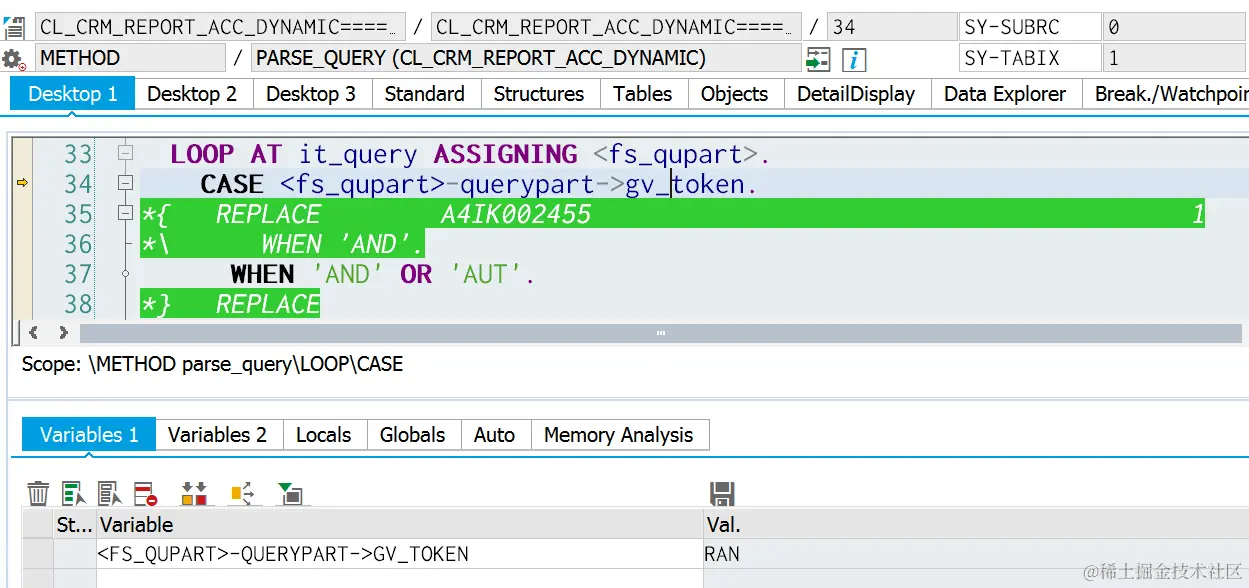Click 'AUT' in code line 37
Screen dimensions: 1249x588
point(485,274)
